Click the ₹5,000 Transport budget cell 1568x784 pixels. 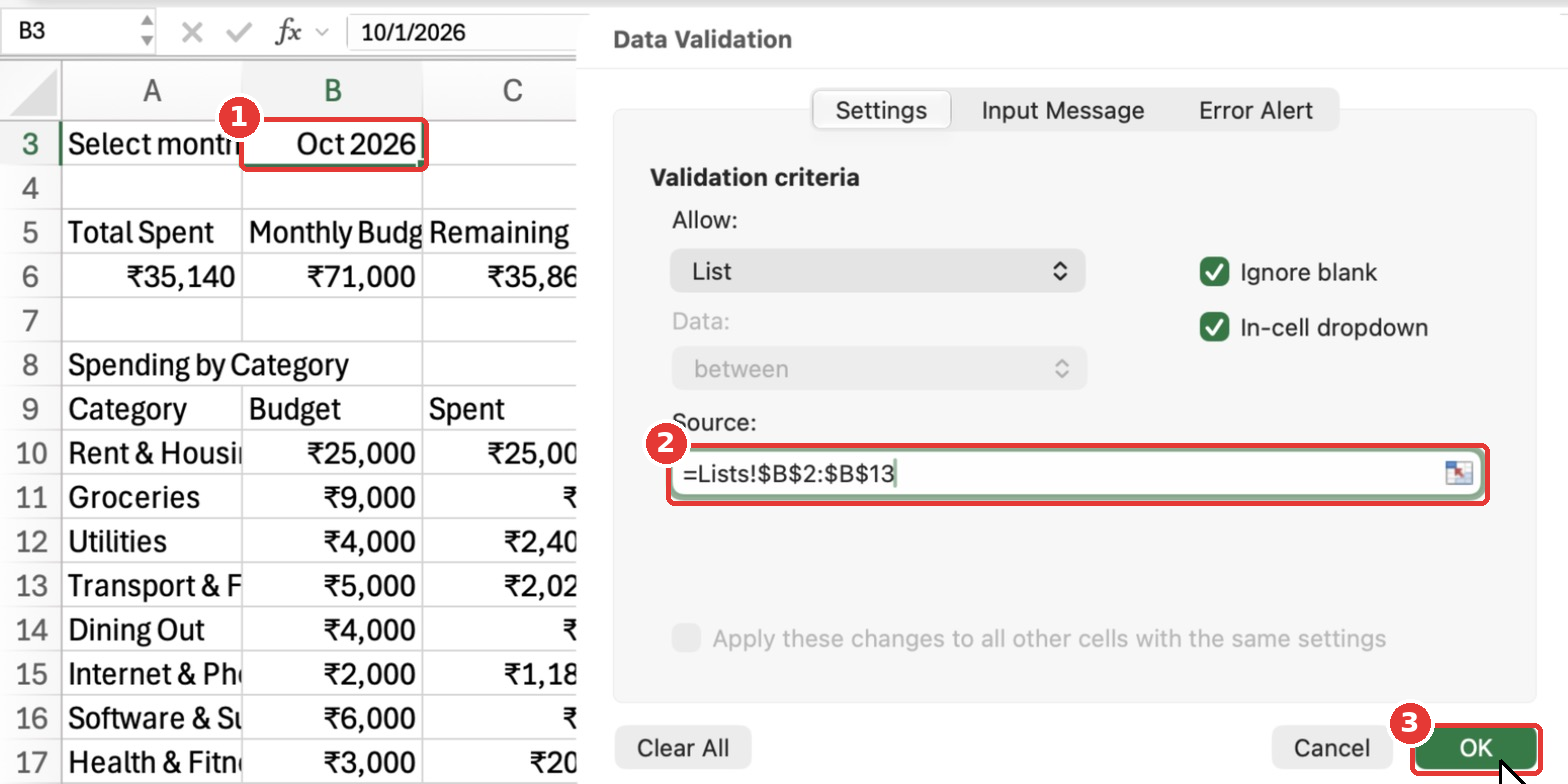pos(333,585)
